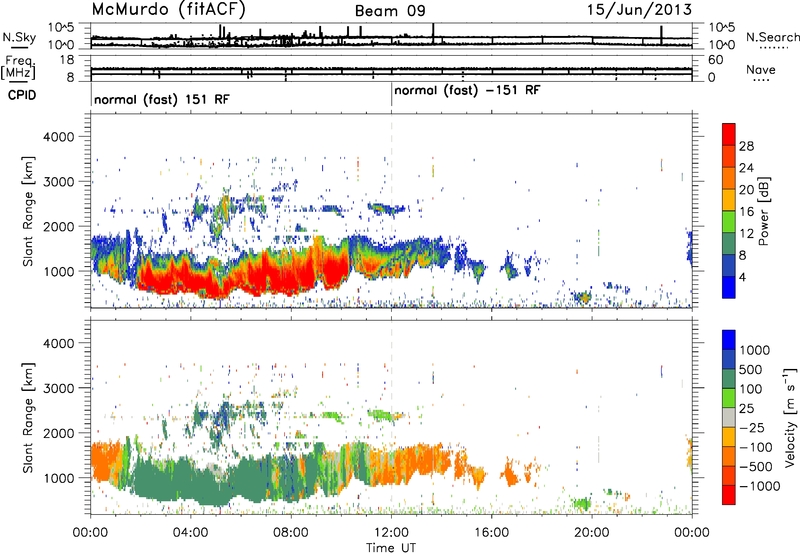Click the 'Time UT' axis title
The height and width of the screenshot is (554, 800).
coord(391,547)
